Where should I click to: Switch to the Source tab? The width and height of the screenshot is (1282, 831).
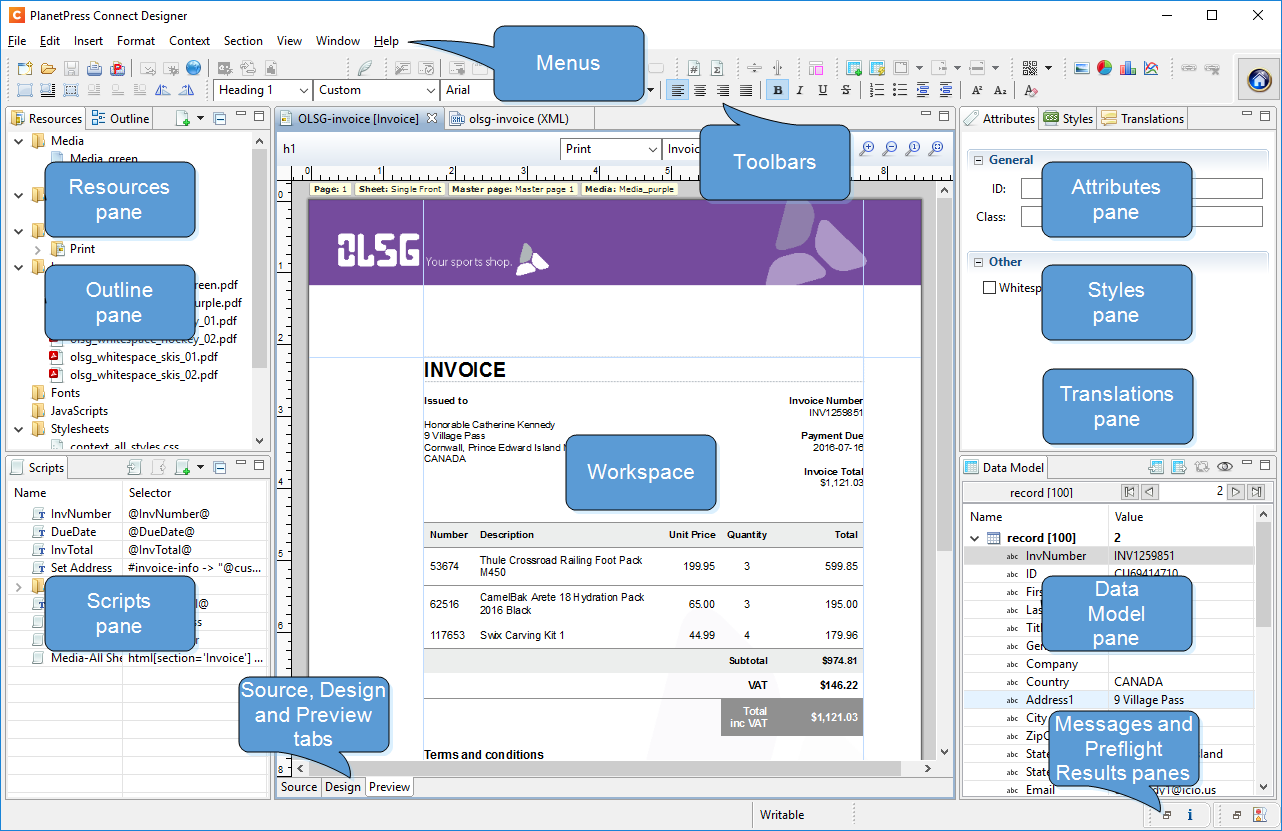299,787
